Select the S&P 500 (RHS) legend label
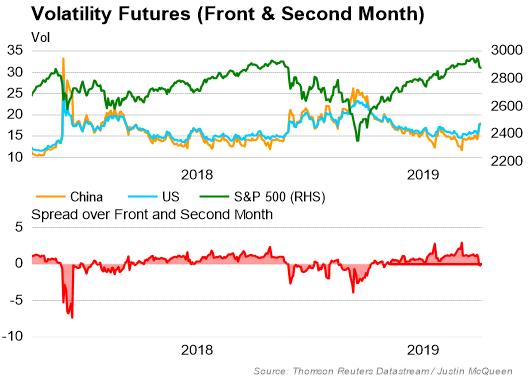The image size is (529, 378). pos(280,197)
